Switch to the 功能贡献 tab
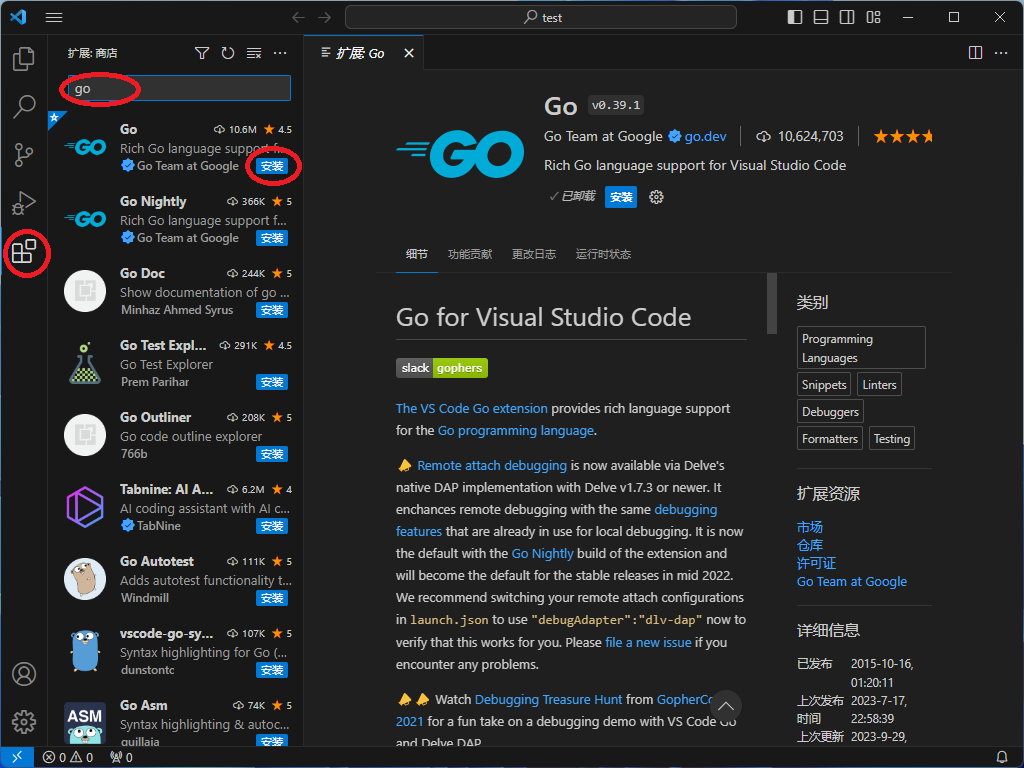The height and width of the screenshot is (768, 1024). click(x=470, y=254)
